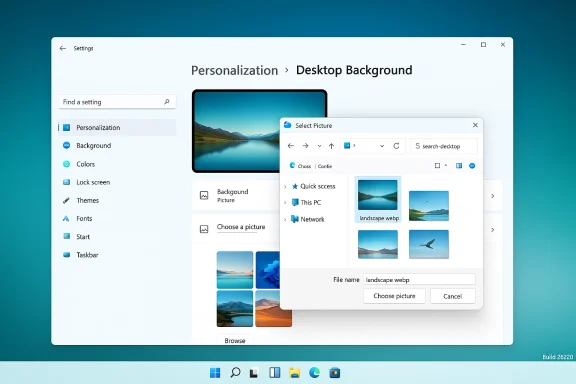Go back in the Select Picture dialog

tap(291, 146)
